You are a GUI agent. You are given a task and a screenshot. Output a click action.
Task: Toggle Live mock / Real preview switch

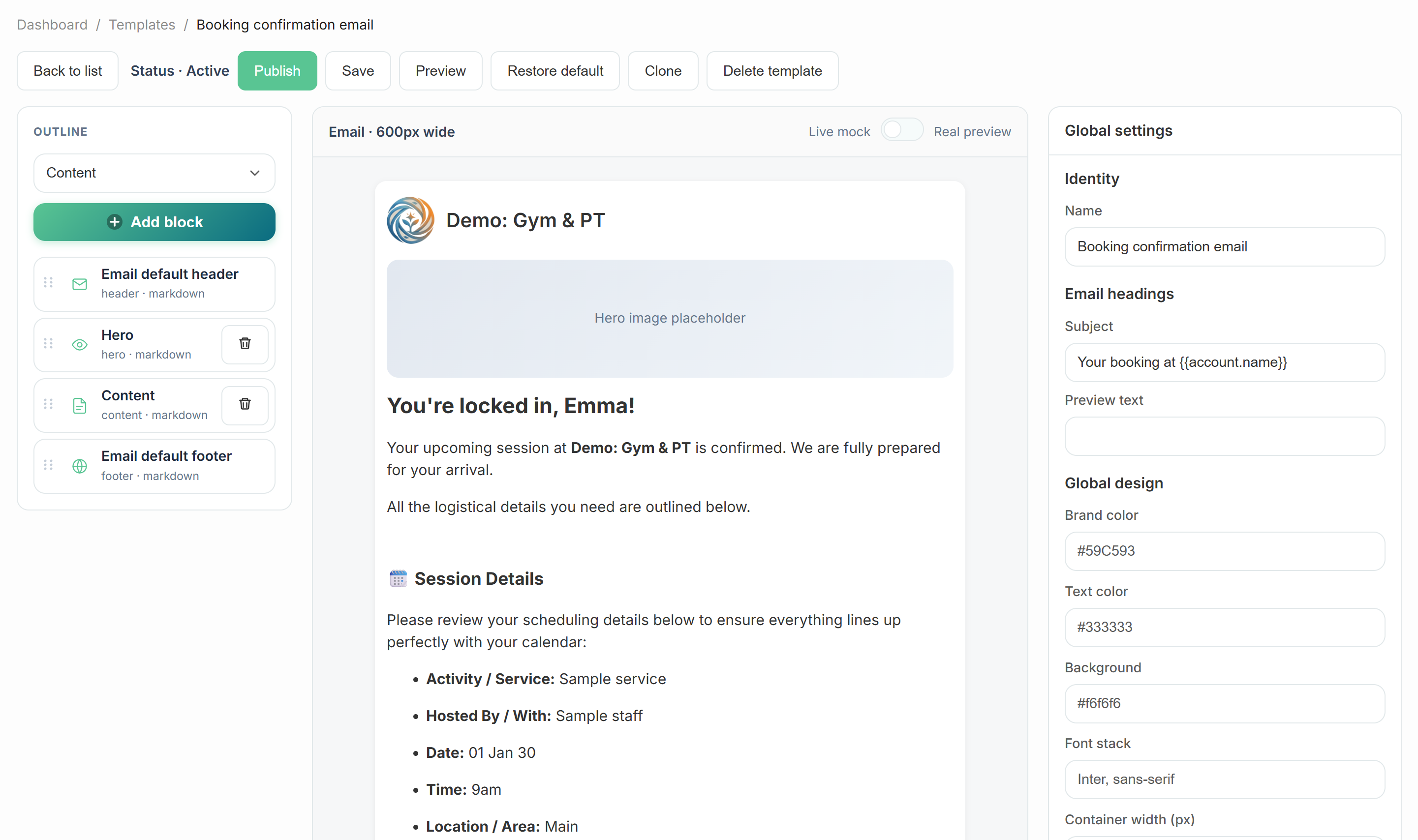tap(901, 130)
